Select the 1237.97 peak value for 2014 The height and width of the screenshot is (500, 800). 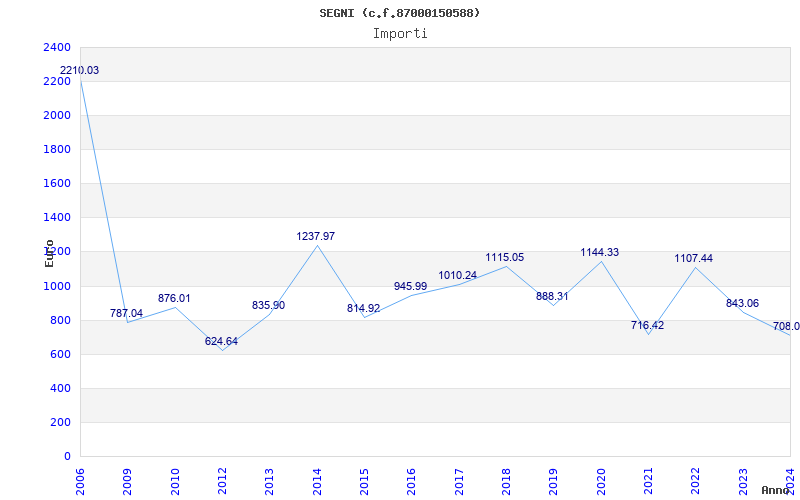coord(316,237)
